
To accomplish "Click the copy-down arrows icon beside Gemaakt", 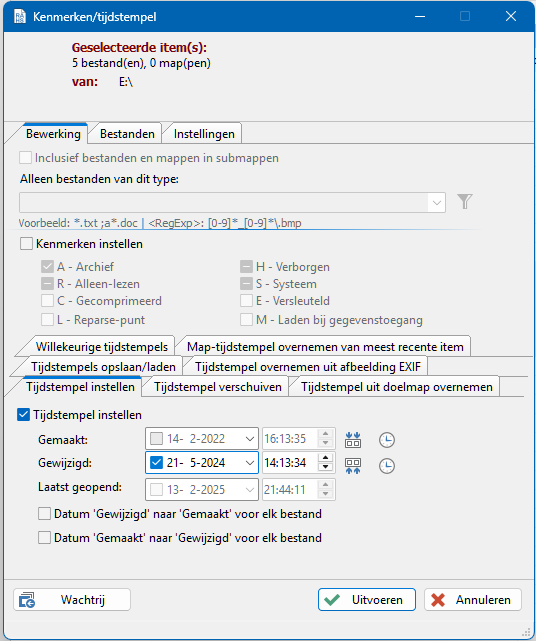I will click(x=353, y=439).
